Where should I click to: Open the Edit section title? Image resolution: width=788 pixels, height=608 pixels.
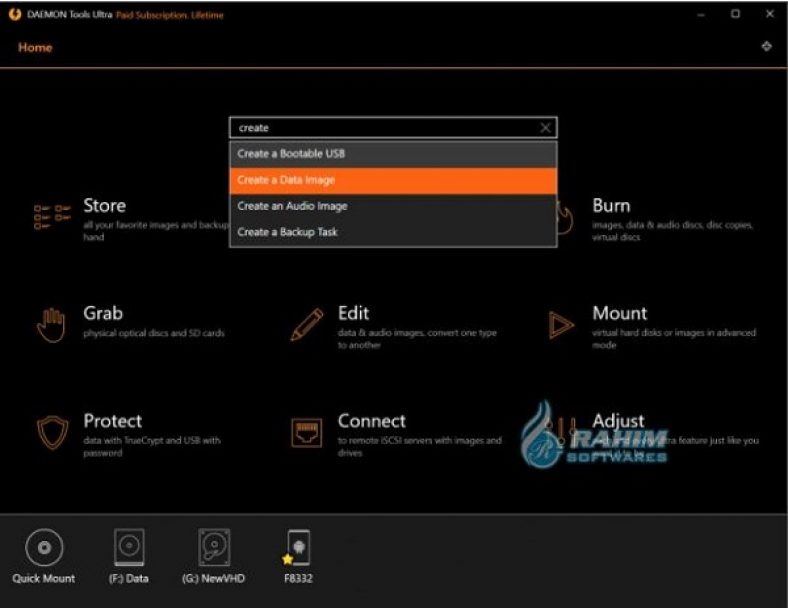[x=353, y=313]
